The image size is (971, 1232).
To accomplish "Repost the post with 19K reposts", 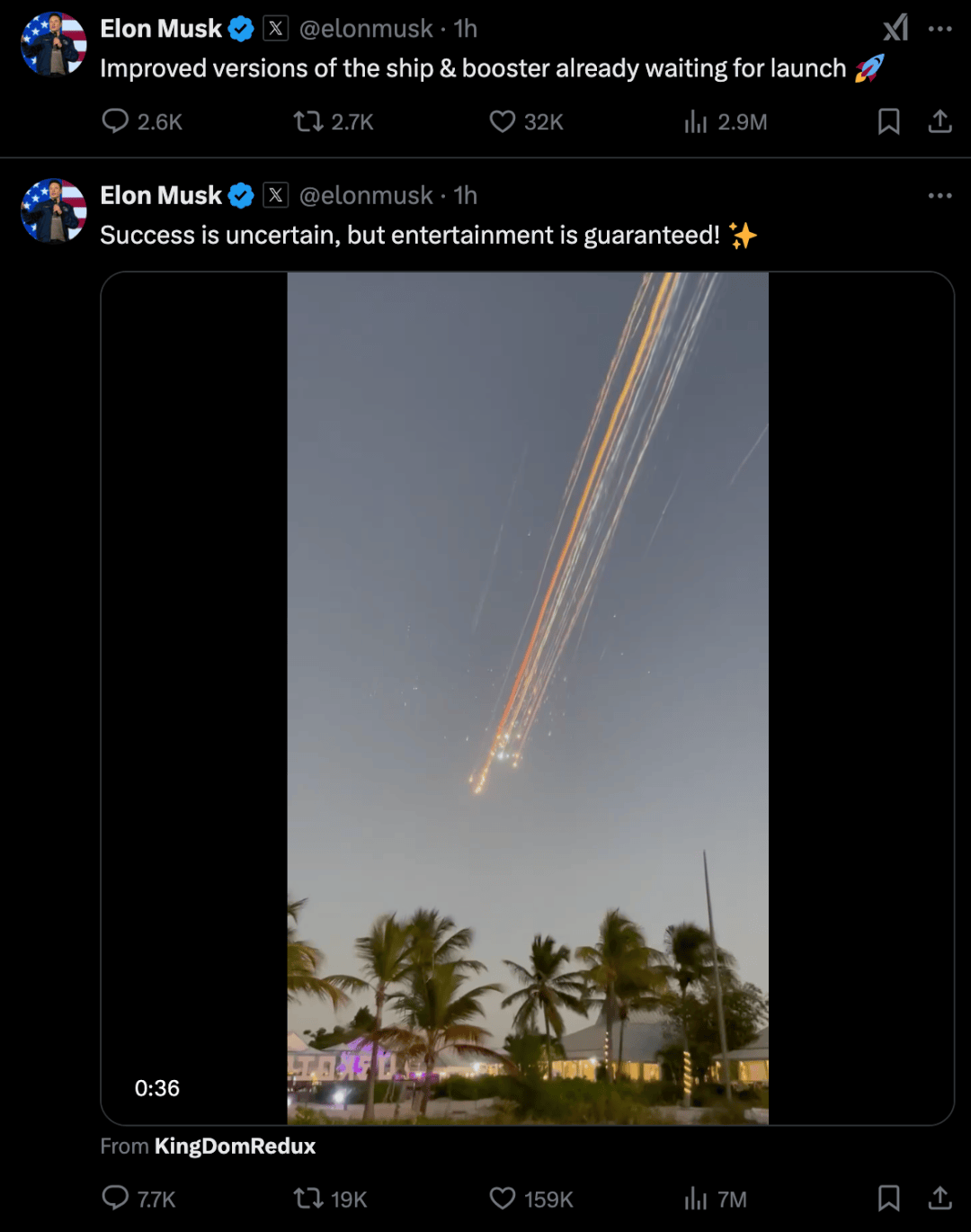I will pos(308,1198).
